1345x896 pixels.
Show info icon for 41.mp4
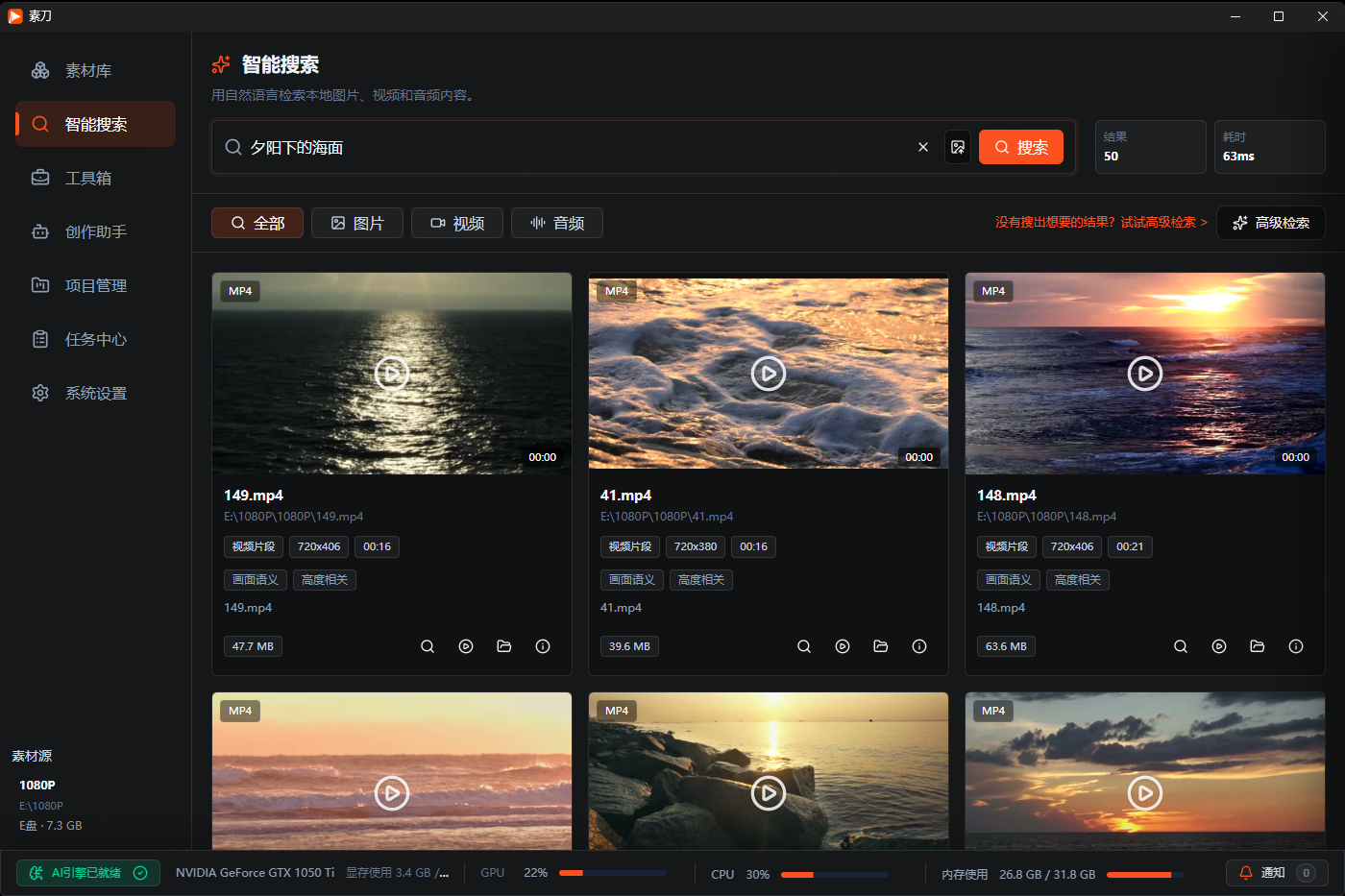coord(919,646)
